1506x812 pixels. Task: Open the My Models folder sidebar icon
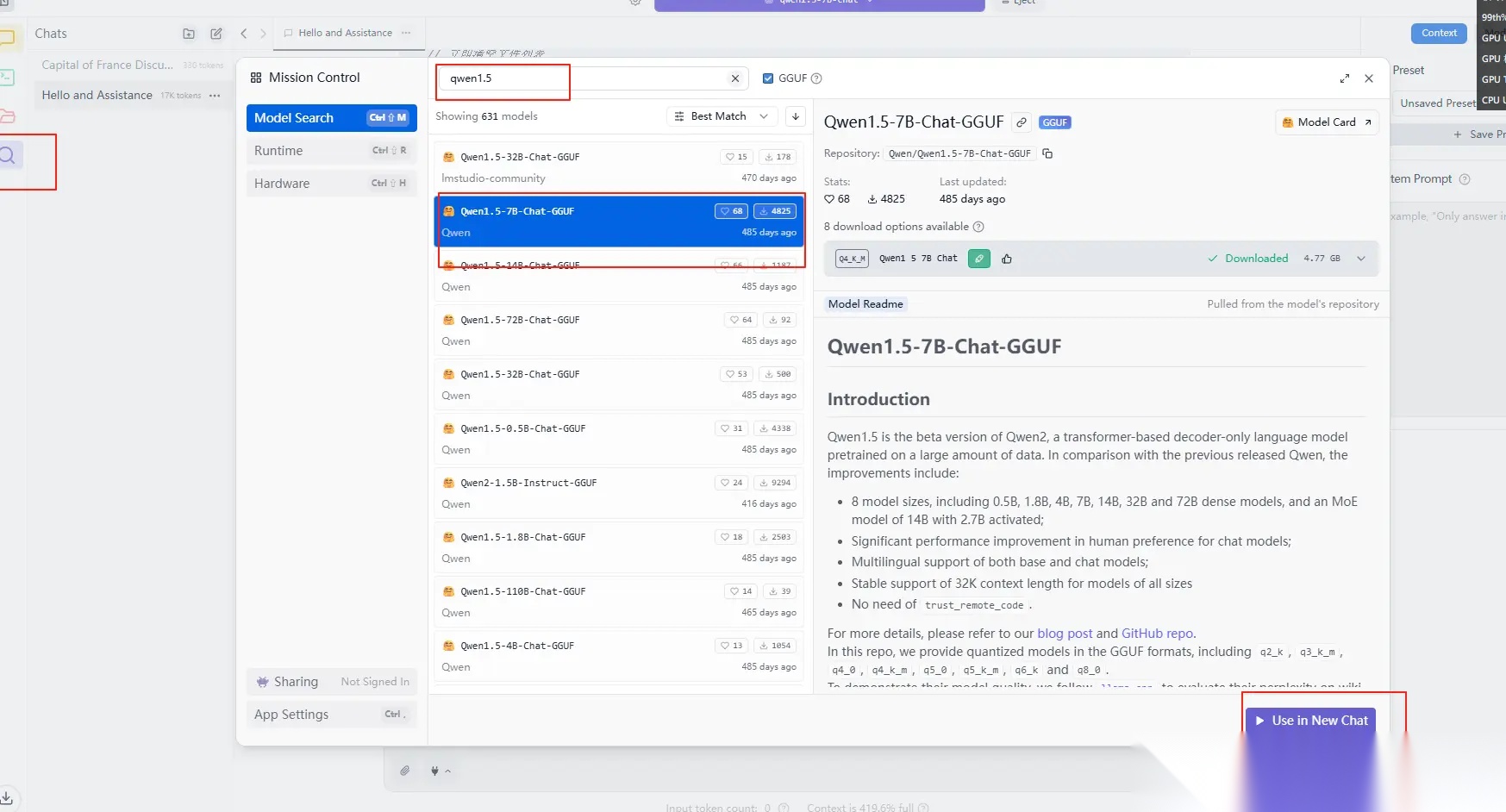click(x=7, y=116)
